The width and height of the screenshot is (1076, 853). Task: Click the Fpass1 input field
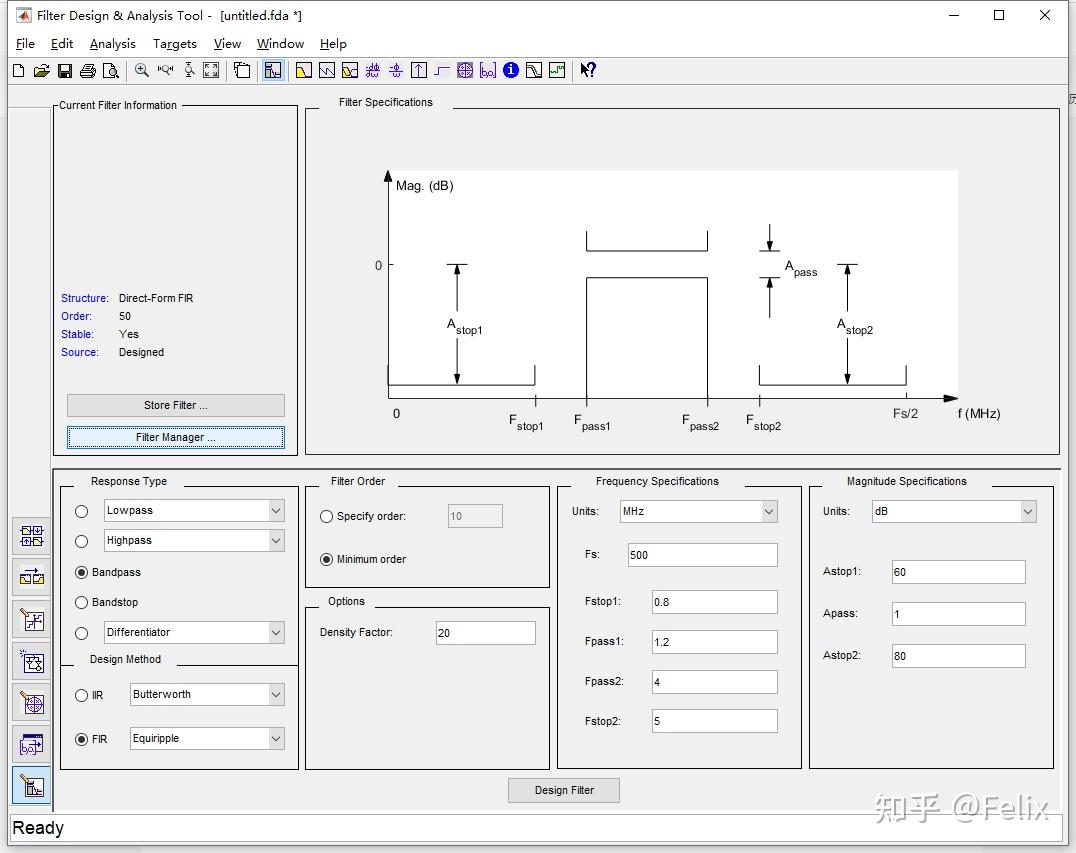tap(714, 642)
